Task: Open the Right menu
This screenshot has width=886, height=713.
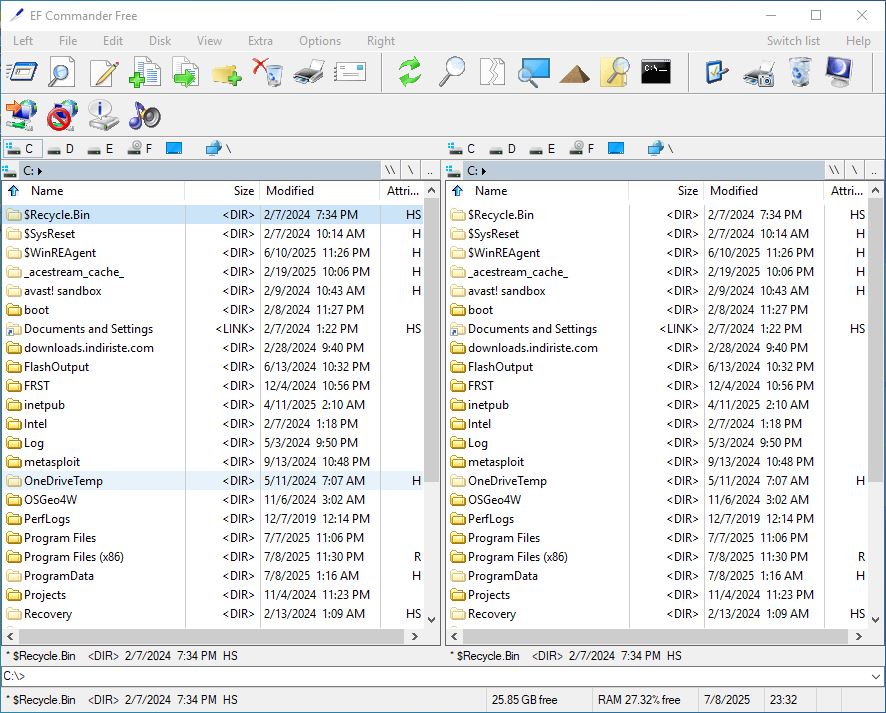Action: [381, 41]
